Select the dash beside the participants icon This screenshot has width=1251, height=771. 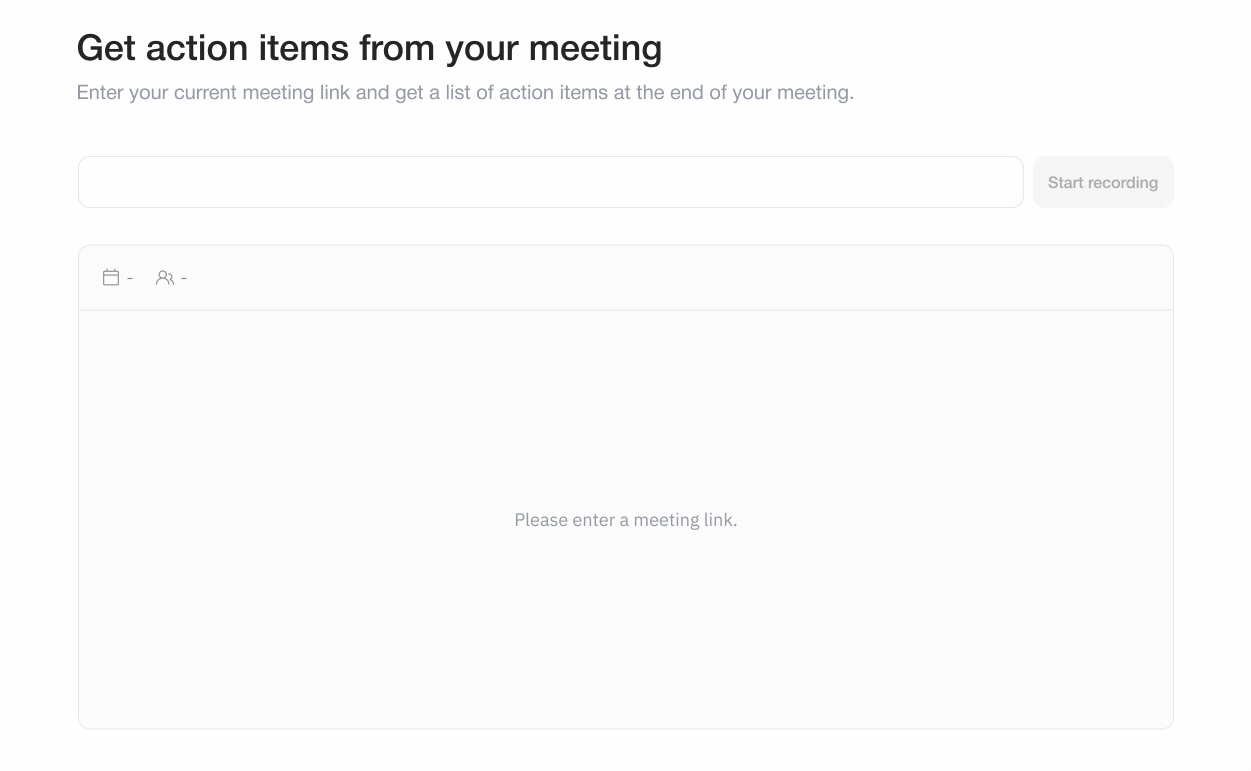point(184,278)
